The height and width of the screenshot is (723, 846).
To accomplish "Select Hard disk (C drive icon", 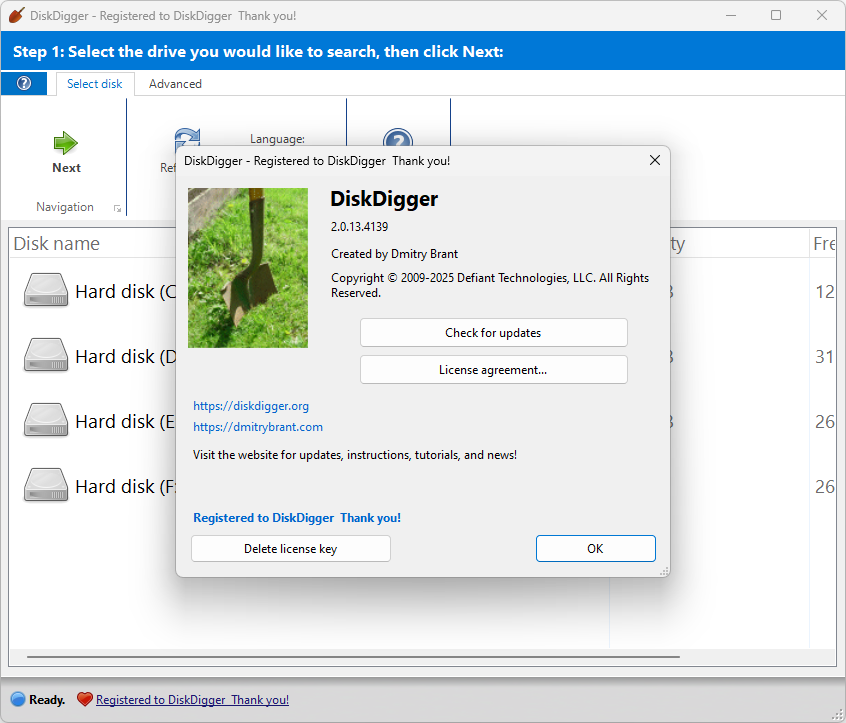I will click(46, 290).
